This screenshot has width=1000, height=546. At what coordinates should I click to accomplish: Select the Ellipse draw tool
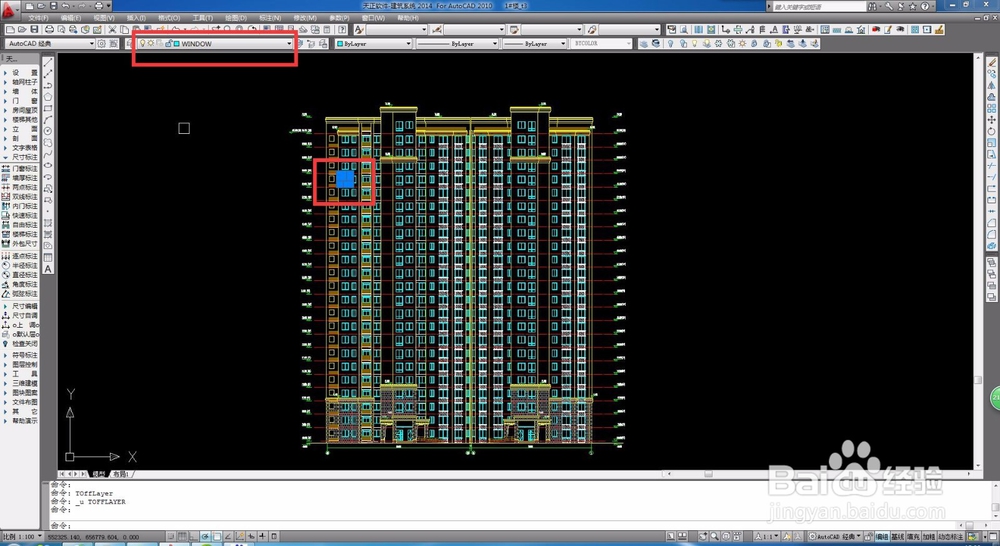pyautogui.click(x=48, y=165)
